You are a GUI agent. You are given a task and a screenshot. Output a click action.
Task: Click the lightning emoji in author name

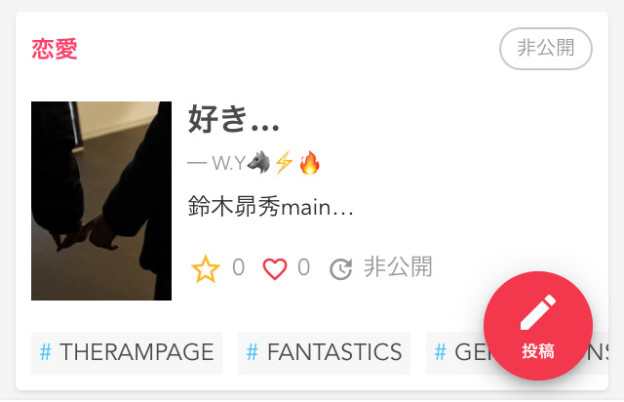285,162
